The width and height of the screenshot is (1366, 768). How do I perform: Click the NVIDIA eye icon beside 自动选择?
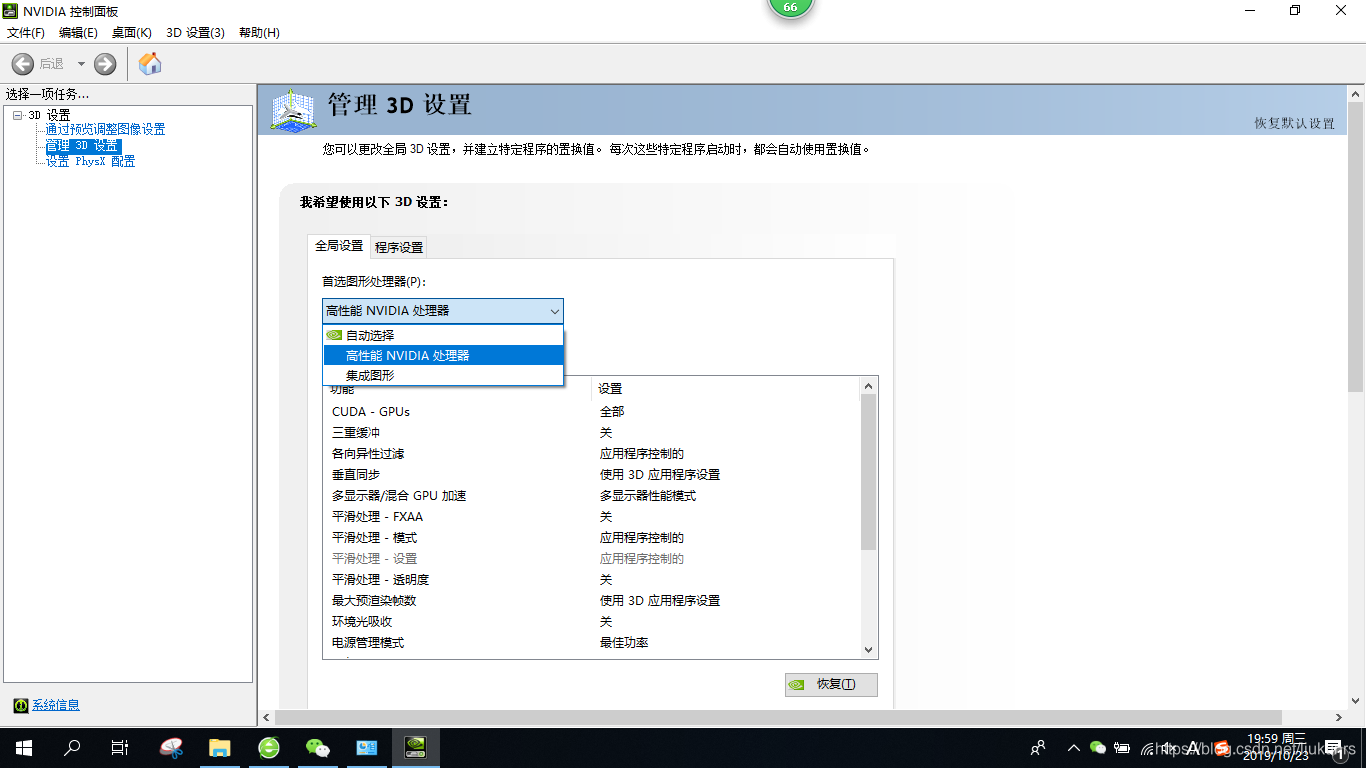[x=334, y=335]
